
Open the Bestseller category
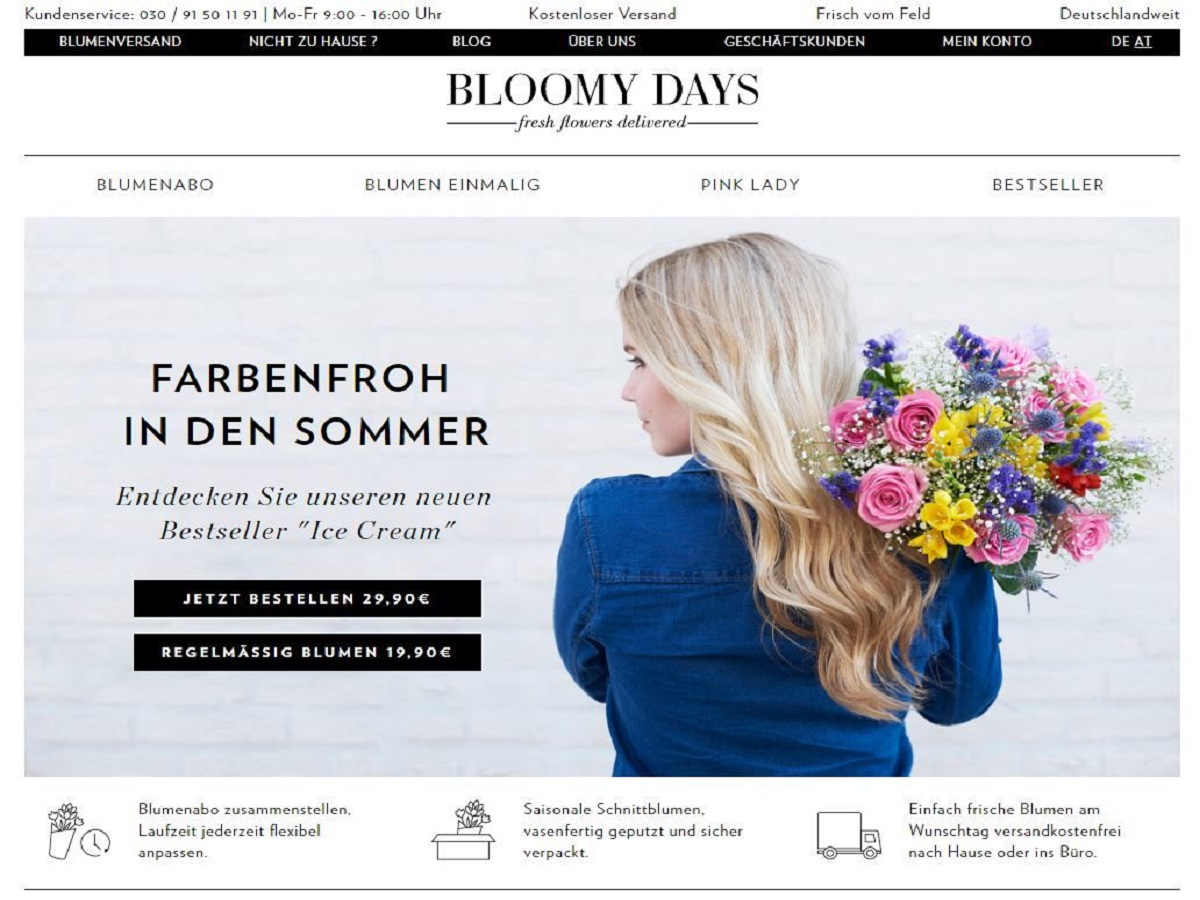tap(1048, 185)
